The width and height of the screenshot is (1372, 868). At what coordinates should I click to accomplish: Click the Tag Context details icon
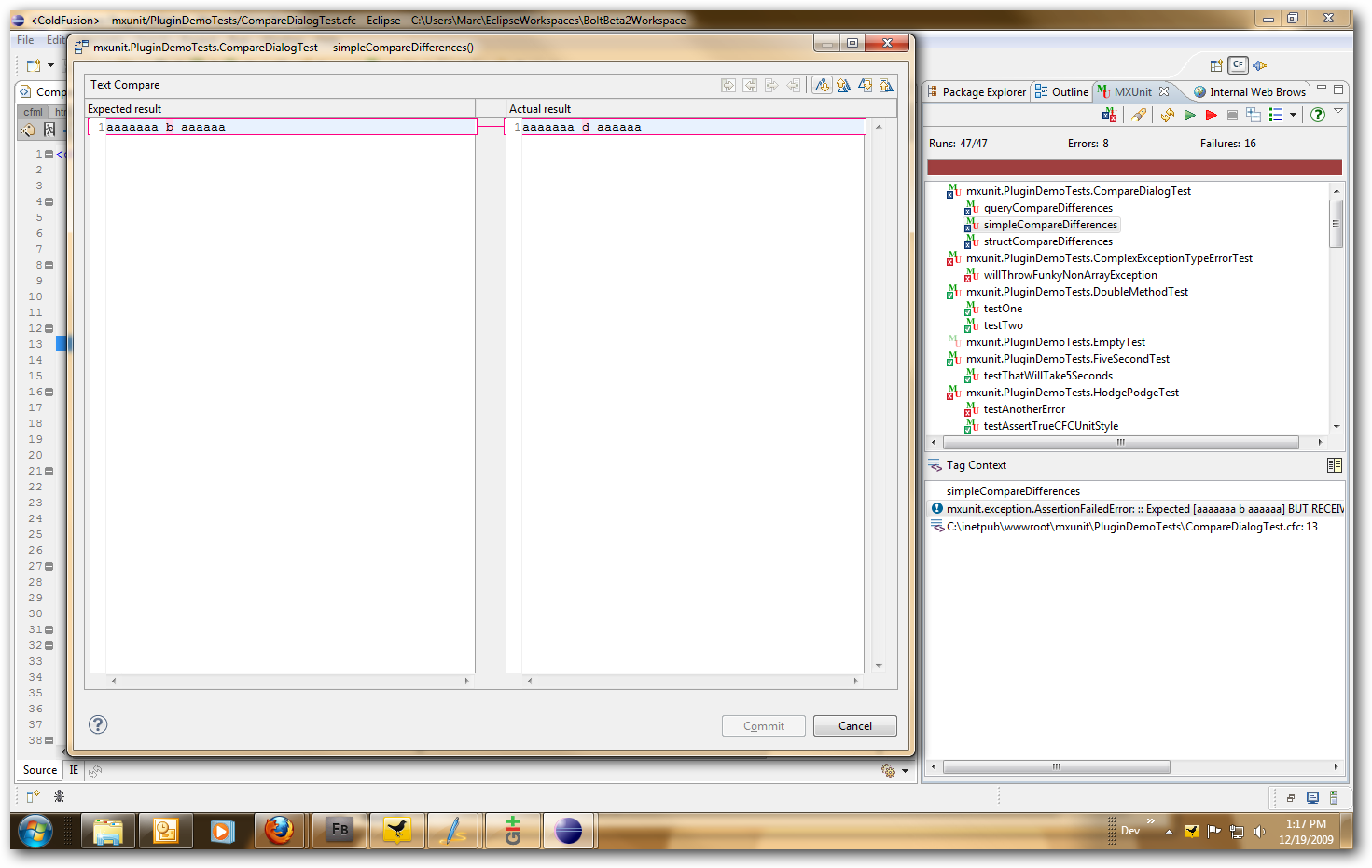[1335, 465]
